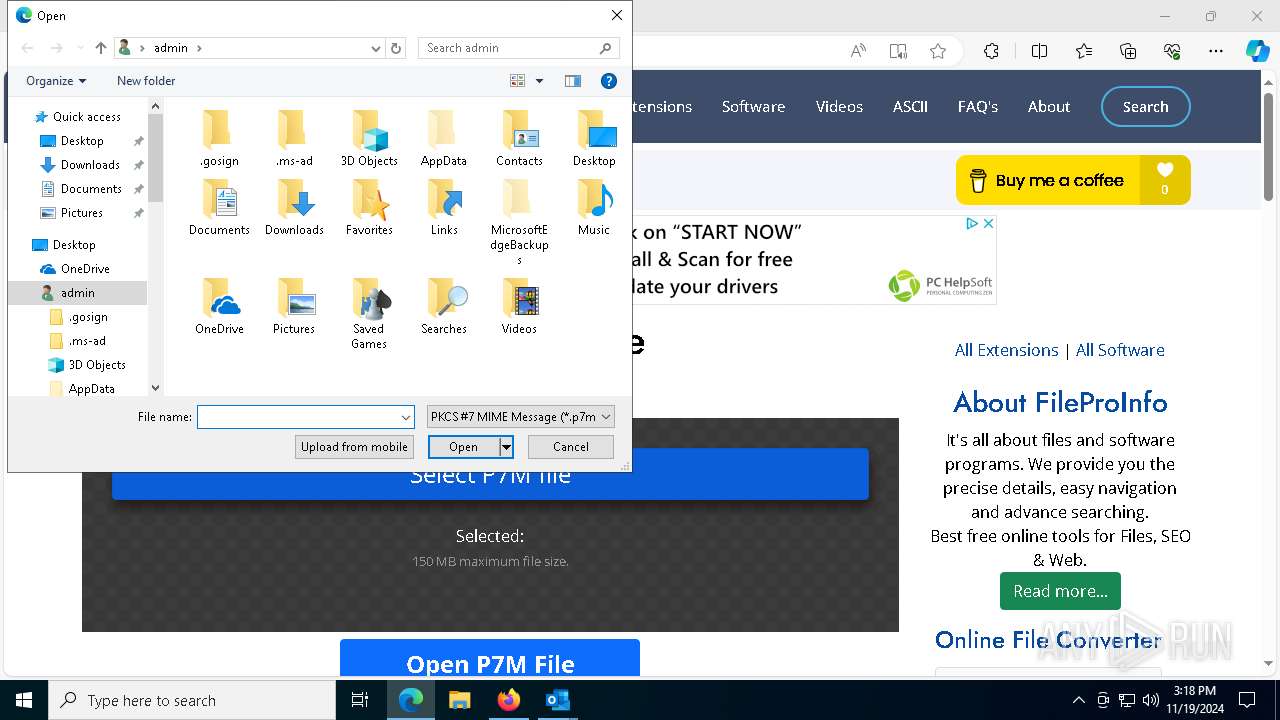Open the Videos menu on website
The width and height of the screenshot is (1280, 720).
tap(839, 107)
